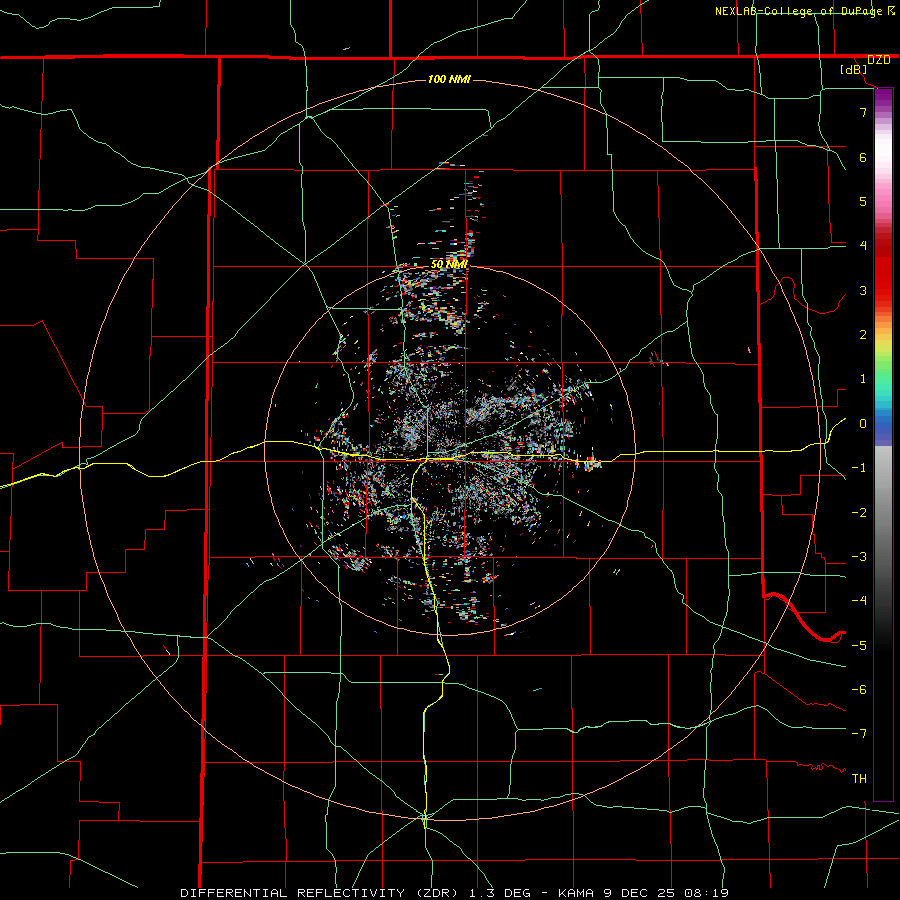Select the '-5' value on the color scale
Image resolution: width=900 pixels, height=900 pixels.
pyautogui.click(x=859, y=646)
